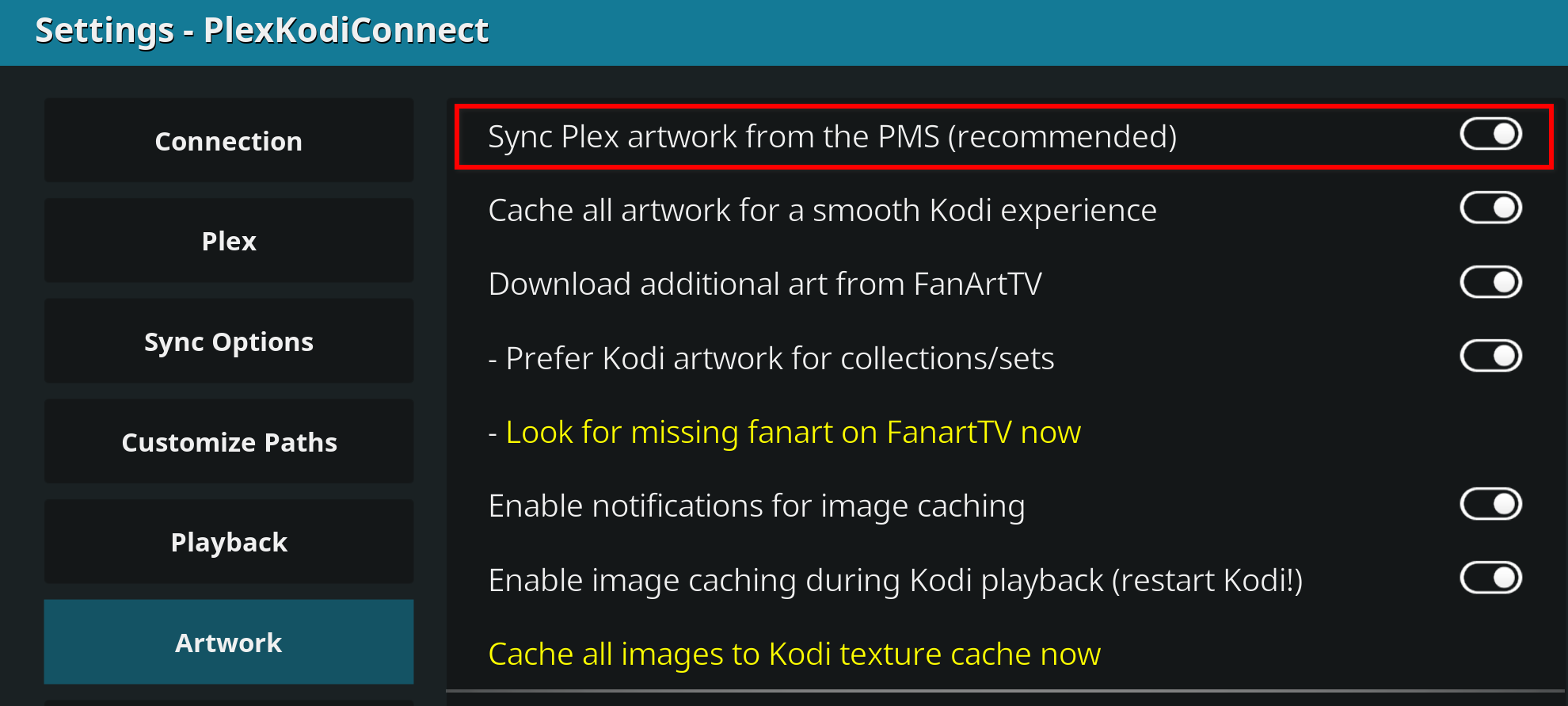Turn off notifications for image caching
This screenshot has width=1568, height=706.
1492,504
